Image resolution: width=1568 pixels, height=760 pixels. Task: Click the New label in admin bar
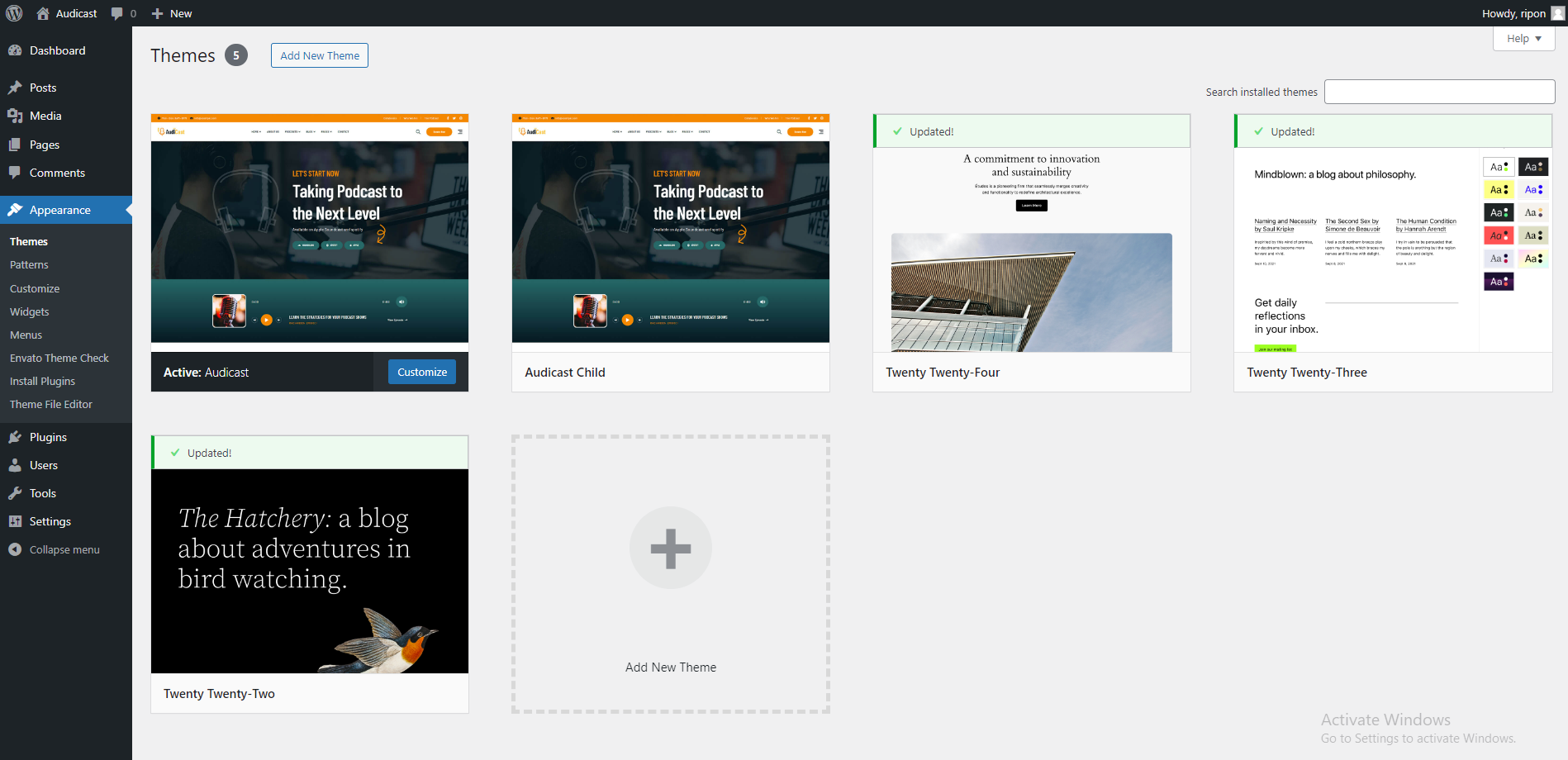[181, 13]
